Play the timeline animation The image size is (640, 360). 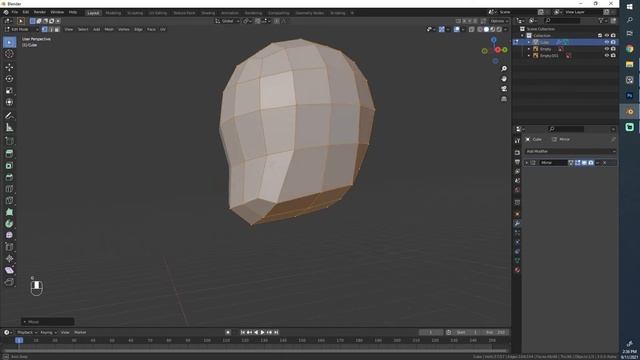point(262,332)
